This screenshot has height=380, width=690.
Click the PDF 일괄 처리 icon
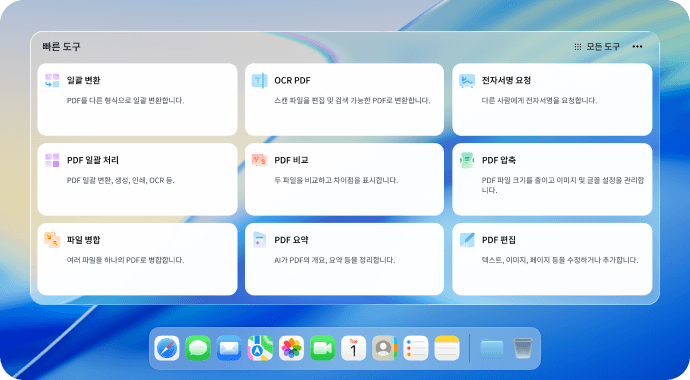click(x=52, y=160)
